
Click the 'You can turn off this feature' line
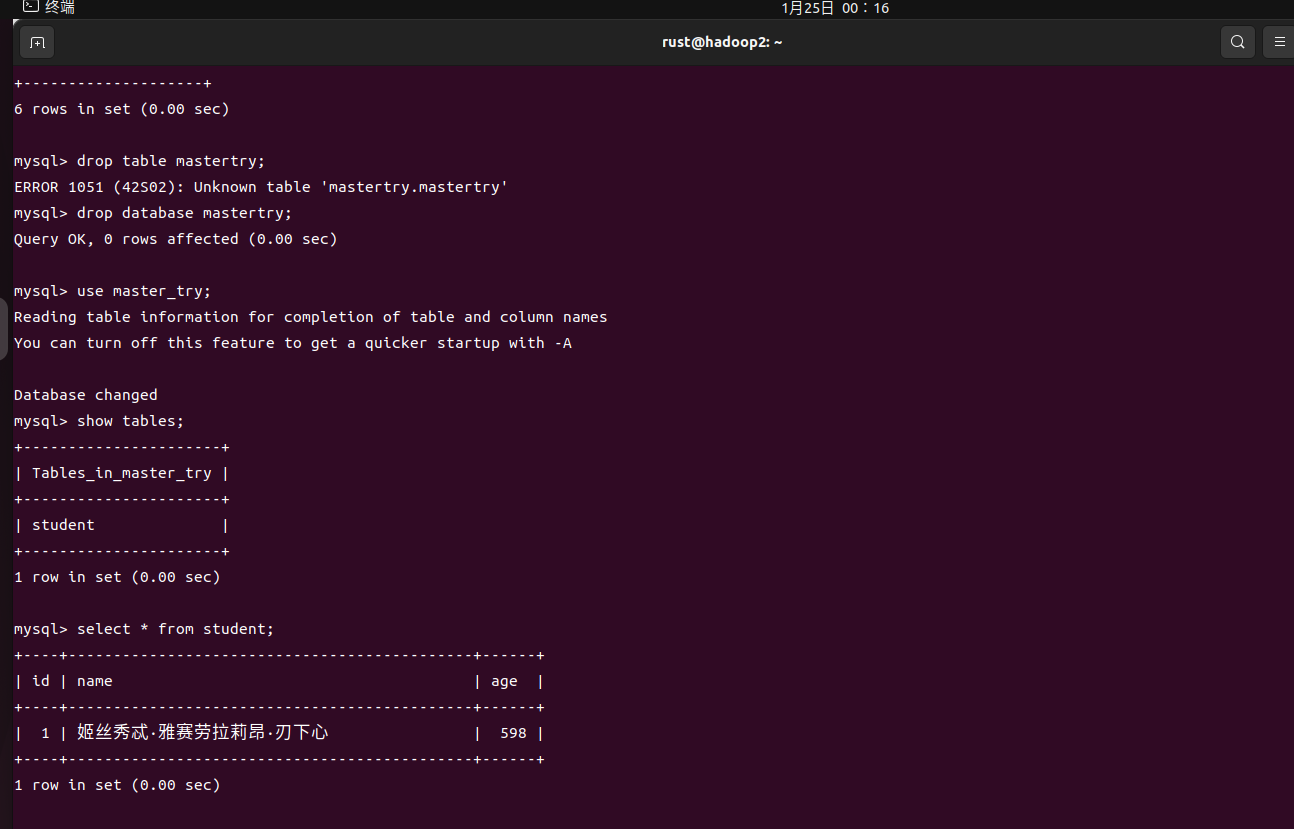click(293, 343)
